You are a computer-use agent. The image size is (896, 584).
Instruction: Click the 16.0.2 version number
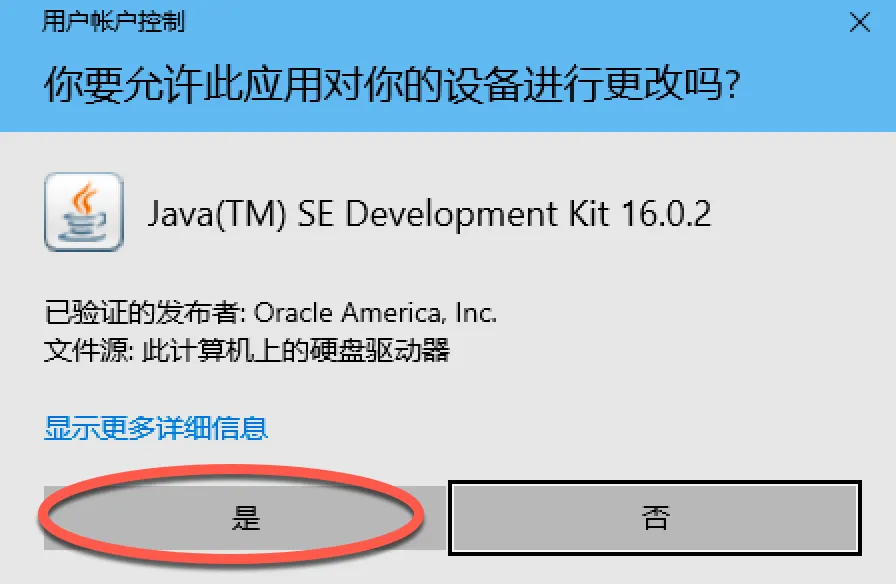[x=666, y=213]
